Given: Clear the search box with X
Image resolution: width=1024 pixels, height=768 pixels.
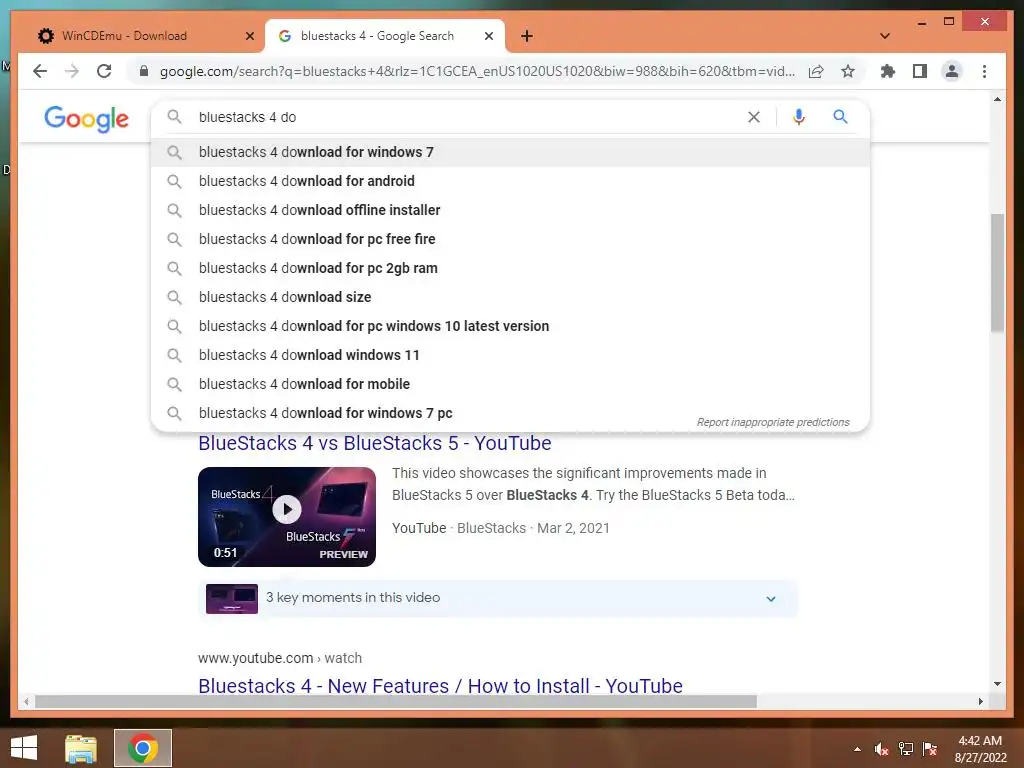Looking at the screenshot, I should pyautogui.click(x=754, y=117).
